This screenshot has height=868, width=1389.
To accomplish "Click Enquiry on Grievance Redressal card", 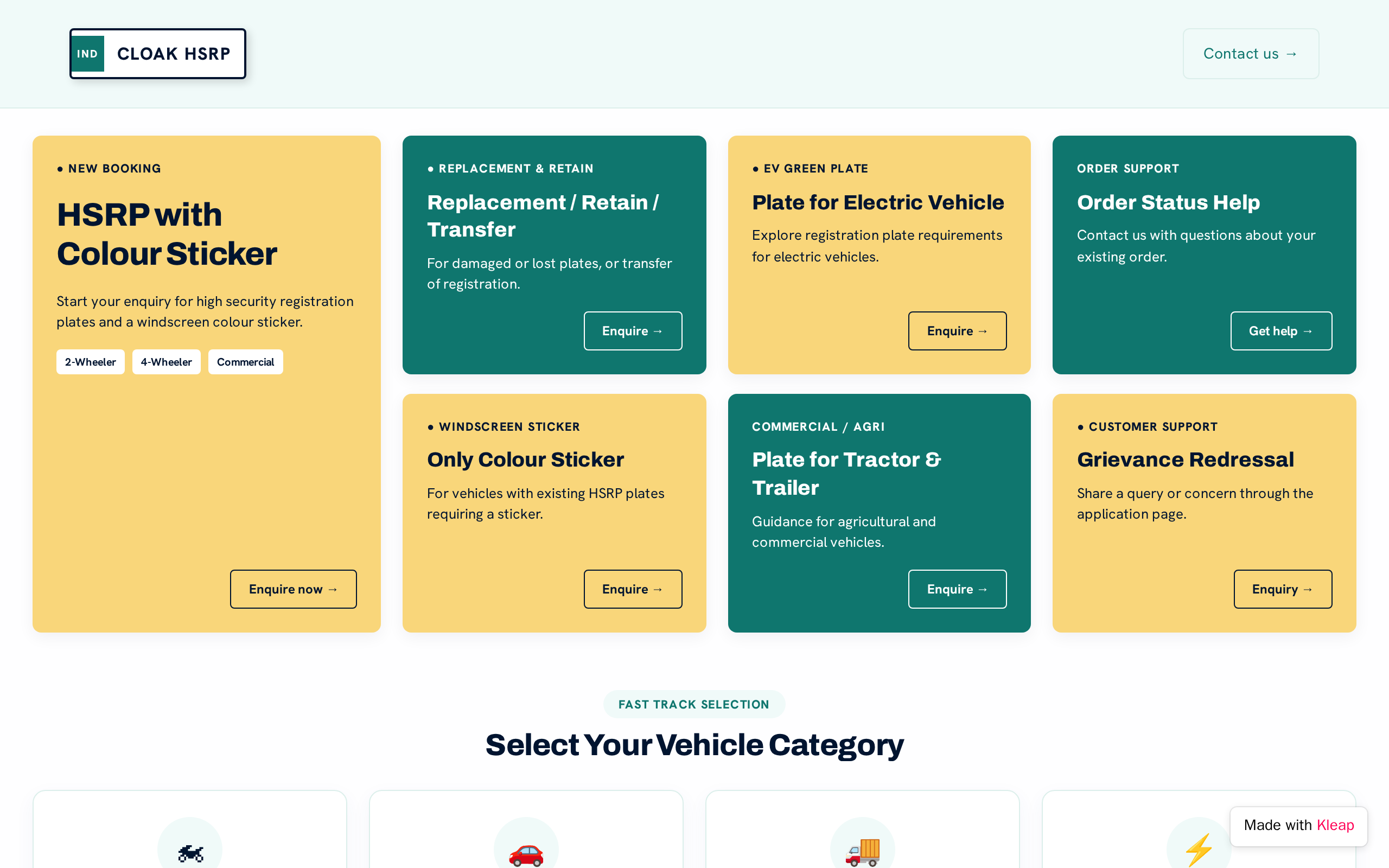I will [1283, 589].
